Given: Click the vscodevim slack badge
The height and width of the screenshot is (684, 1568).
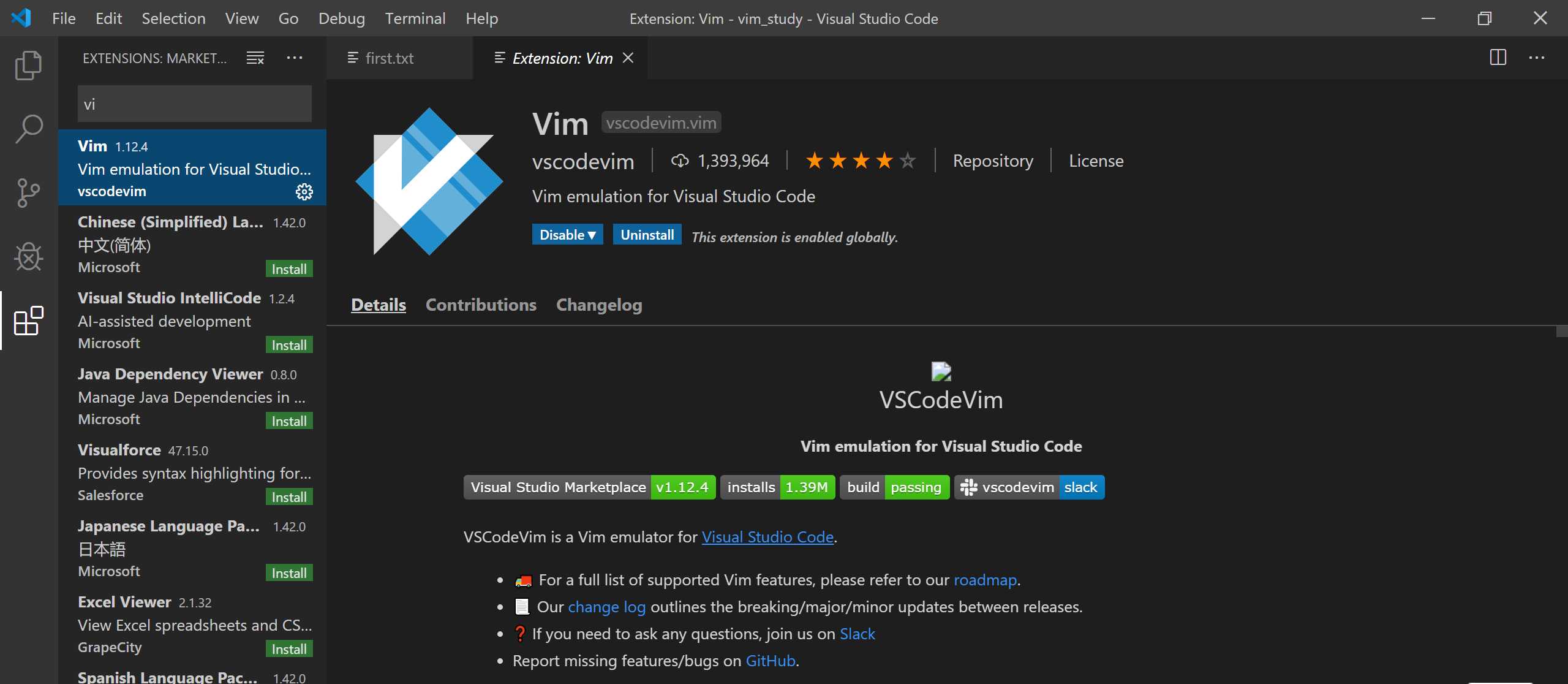Looking at the screenshot, I should [1029, 487].
